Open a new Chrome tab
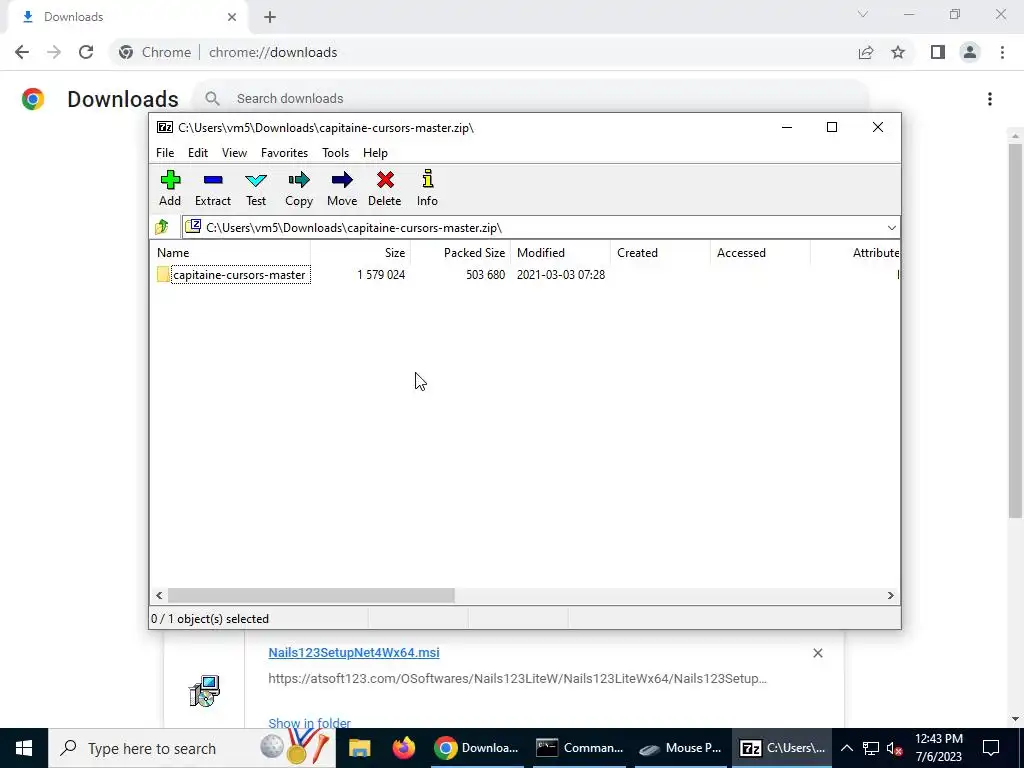Image resolution: width=1024 pixels, height=768 pixels. coord(270,18)
